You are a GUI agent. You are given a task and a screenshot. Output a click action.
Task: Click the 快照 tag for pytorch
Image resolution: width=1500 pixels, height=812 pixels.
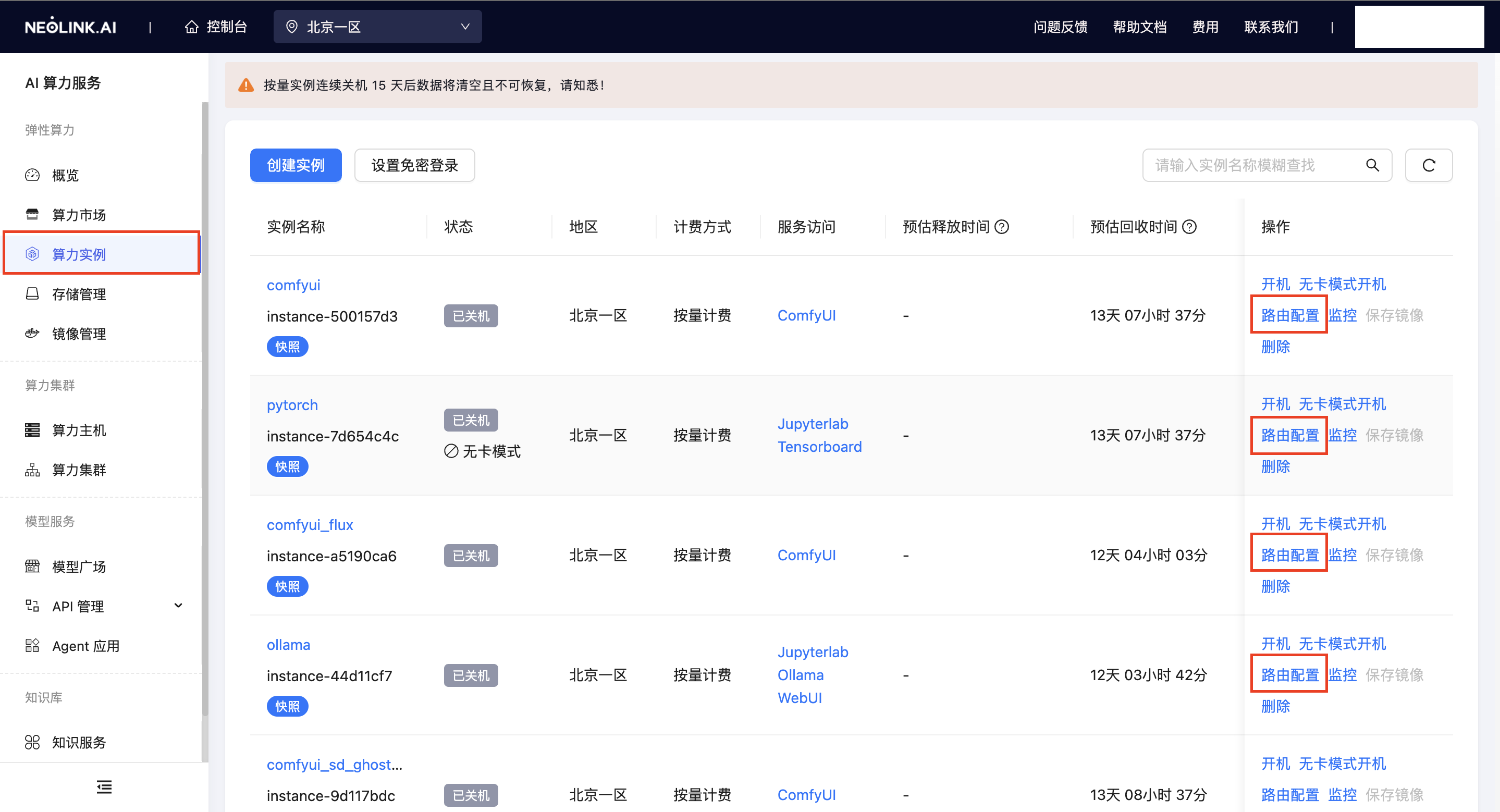click(x=288, y=467)
